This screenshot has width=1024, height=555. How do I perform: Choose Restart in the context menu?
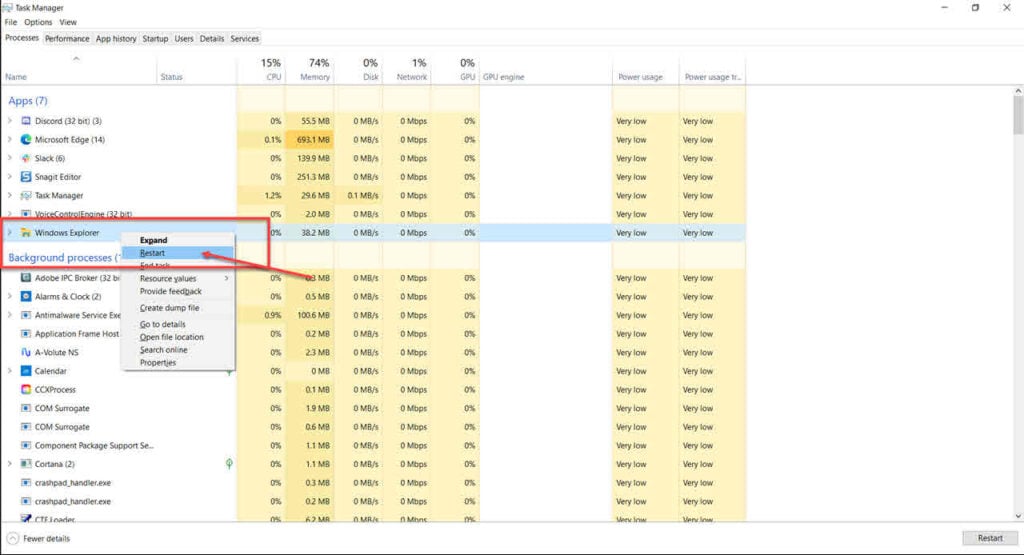tap(178, 253)
